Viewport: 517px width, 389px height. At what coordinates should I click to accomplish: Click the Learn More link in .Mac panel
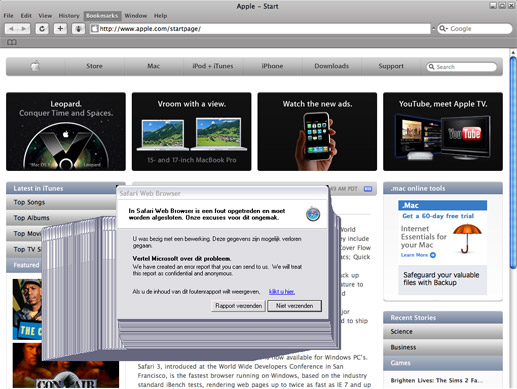414,255
